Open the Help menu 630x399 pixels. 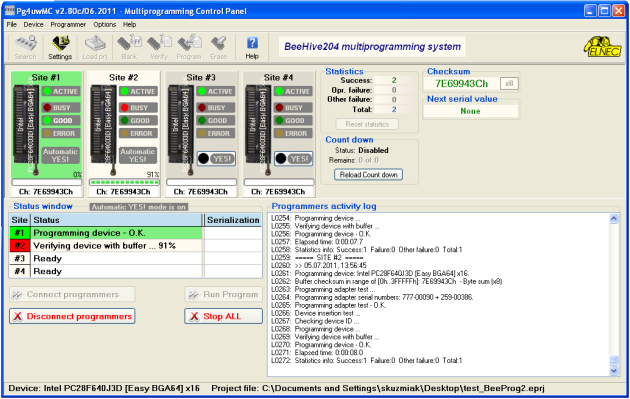coord(129,25)
